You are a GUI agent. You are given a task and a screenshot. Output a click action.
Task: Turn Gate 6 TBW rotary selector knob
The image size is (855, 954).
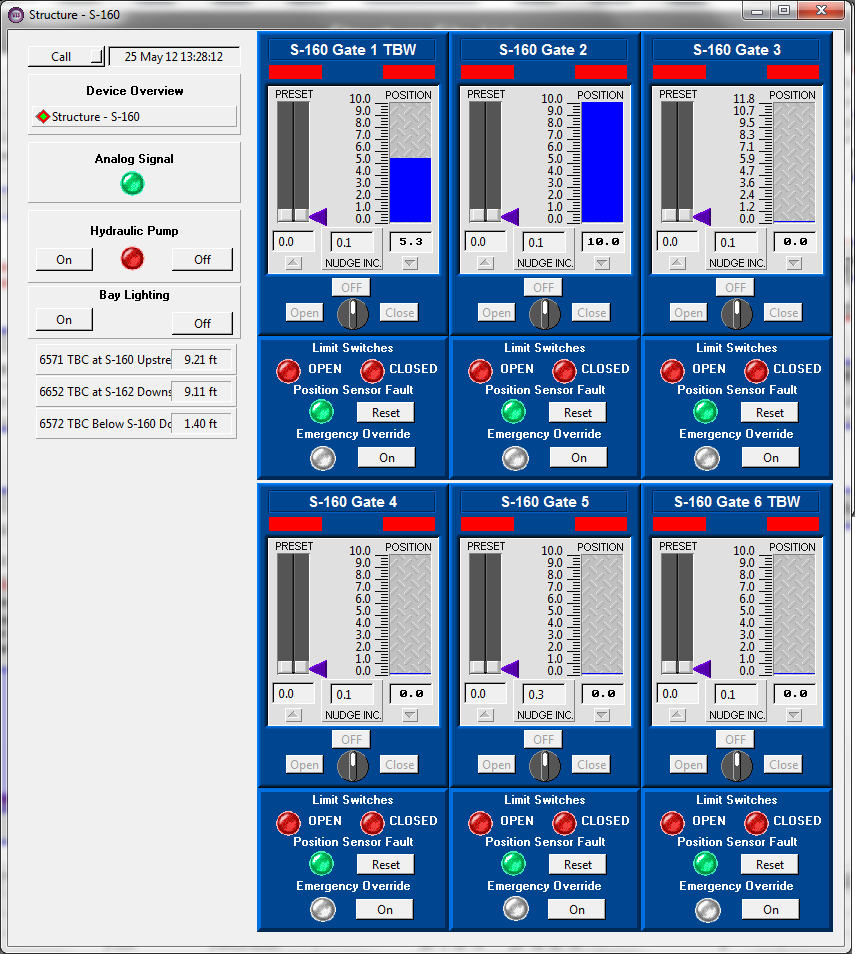point(737,765)
